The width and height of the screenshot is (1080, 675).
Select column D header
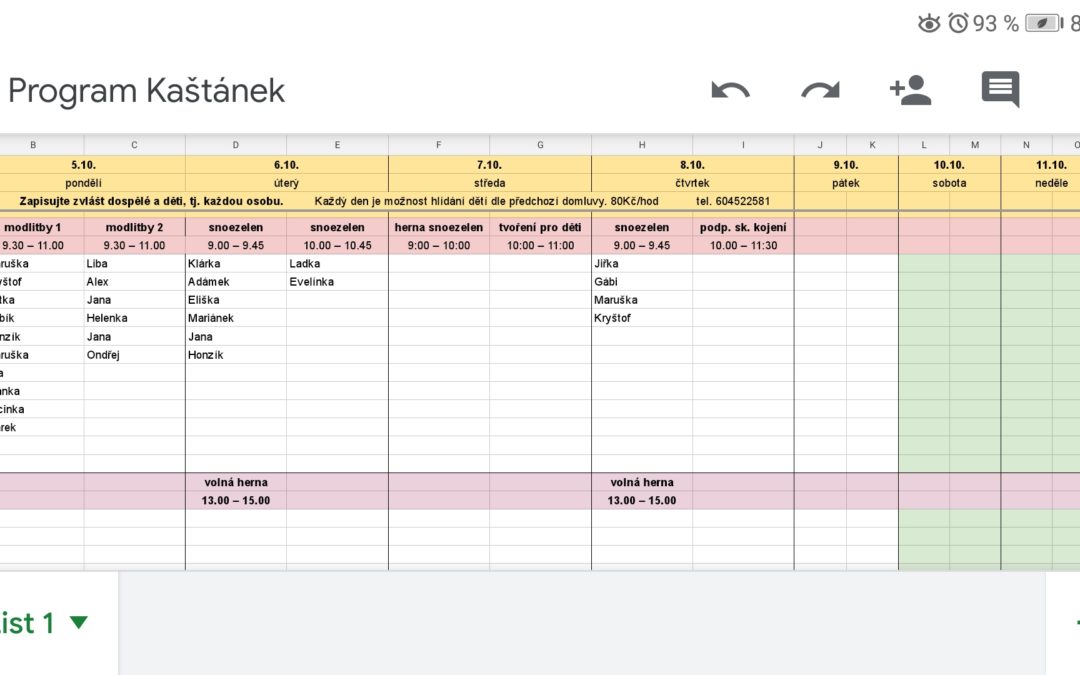pos(236,145)
